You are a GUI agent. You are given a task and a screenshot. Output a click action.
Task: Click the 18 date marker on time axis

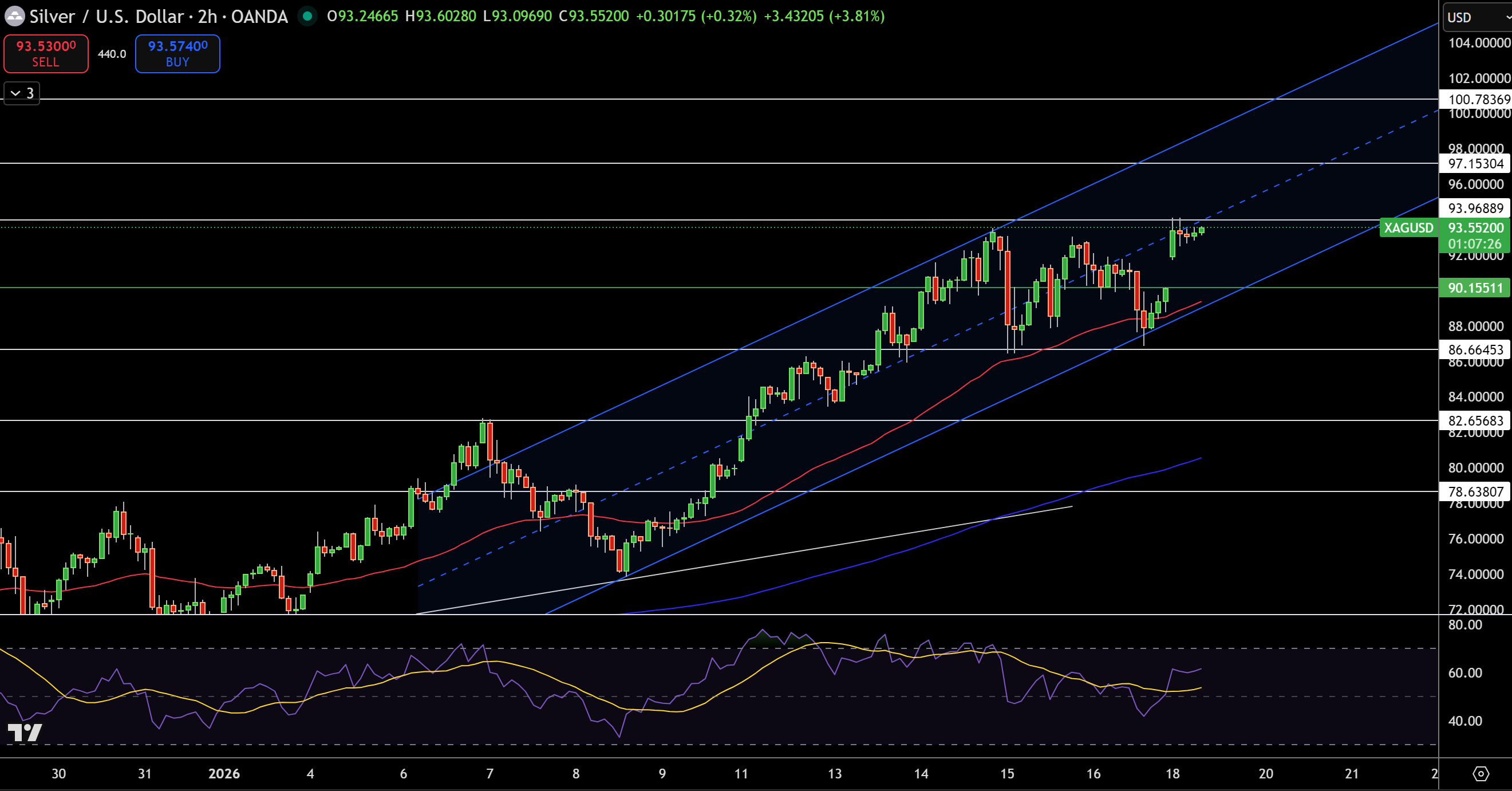1172,773
